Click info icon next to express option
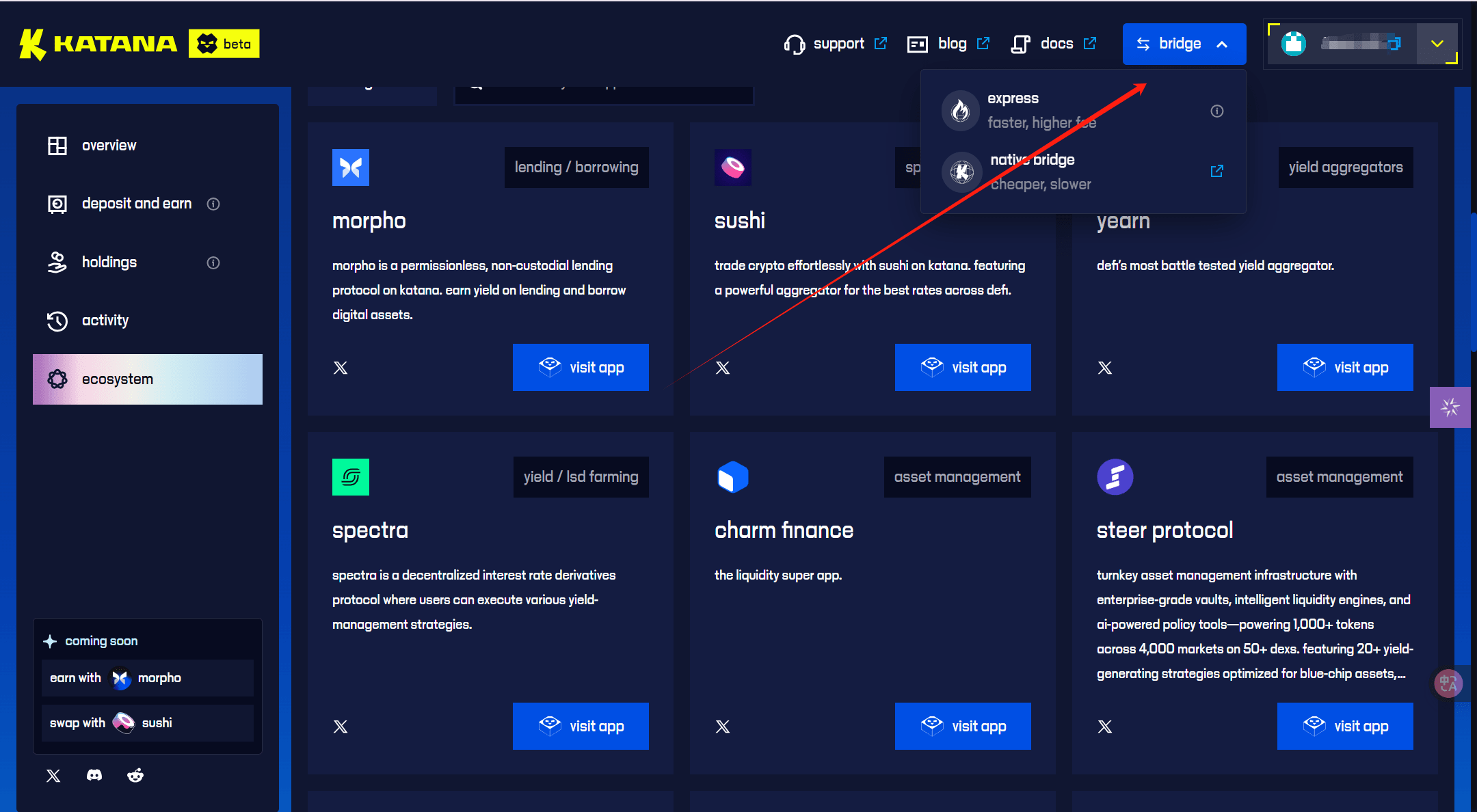 [1217, 111]
